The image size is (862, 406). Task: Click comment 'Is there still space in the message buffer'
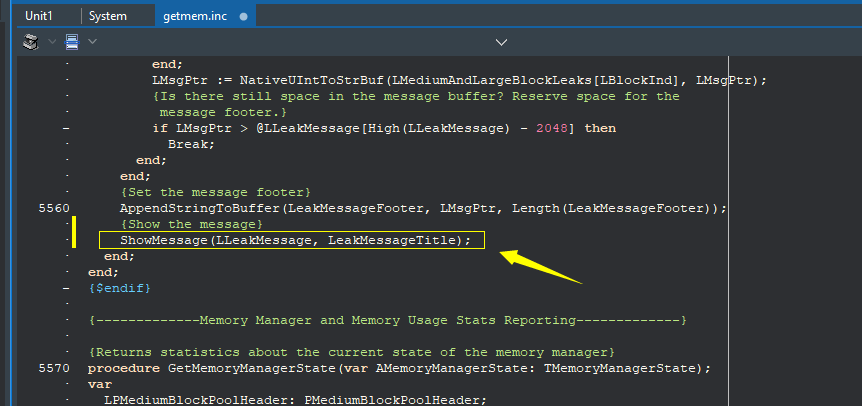pyautogui.click(x=416, y=97)
